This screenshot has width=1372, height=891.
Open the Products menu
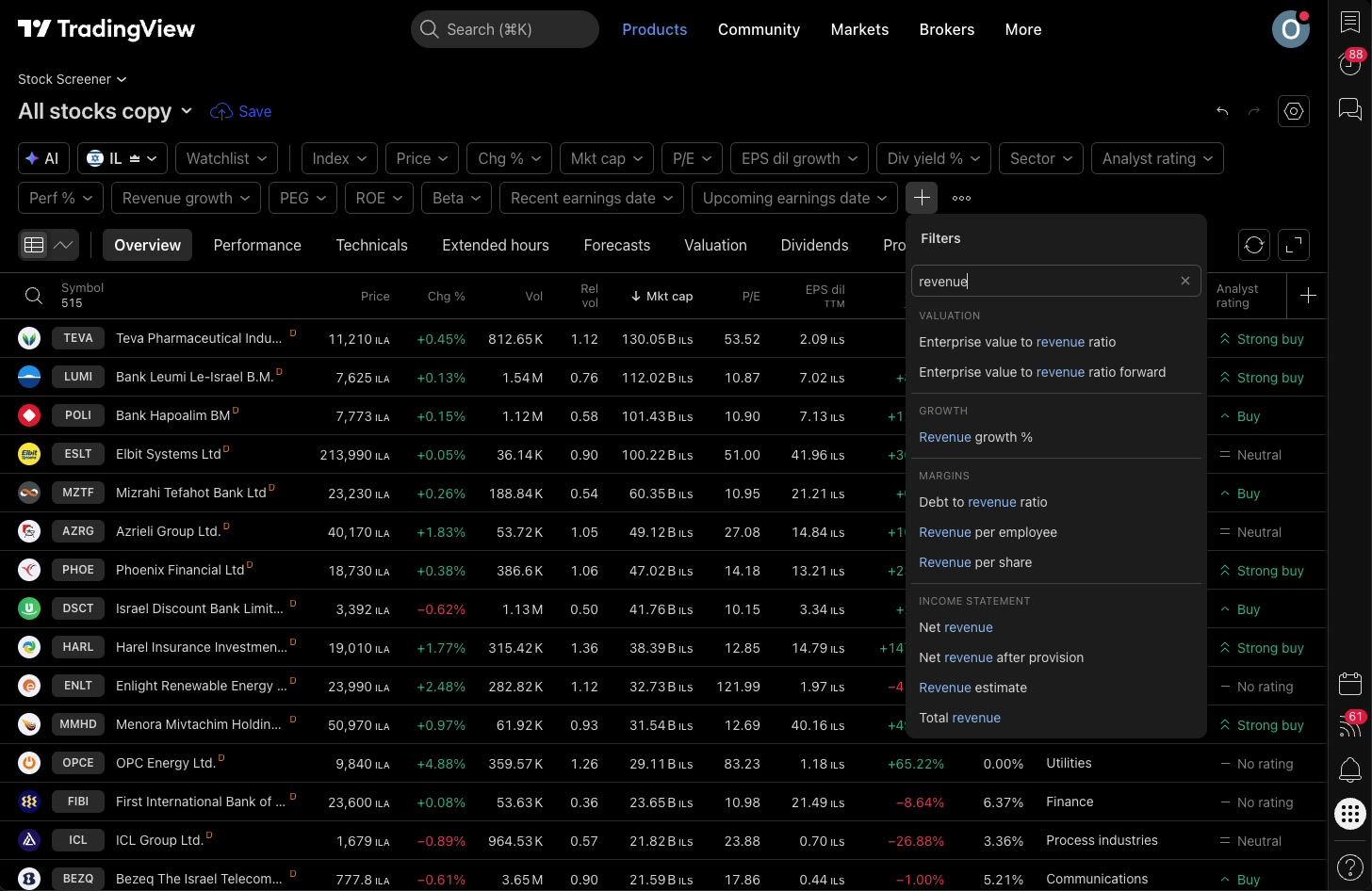click(654, 29)
